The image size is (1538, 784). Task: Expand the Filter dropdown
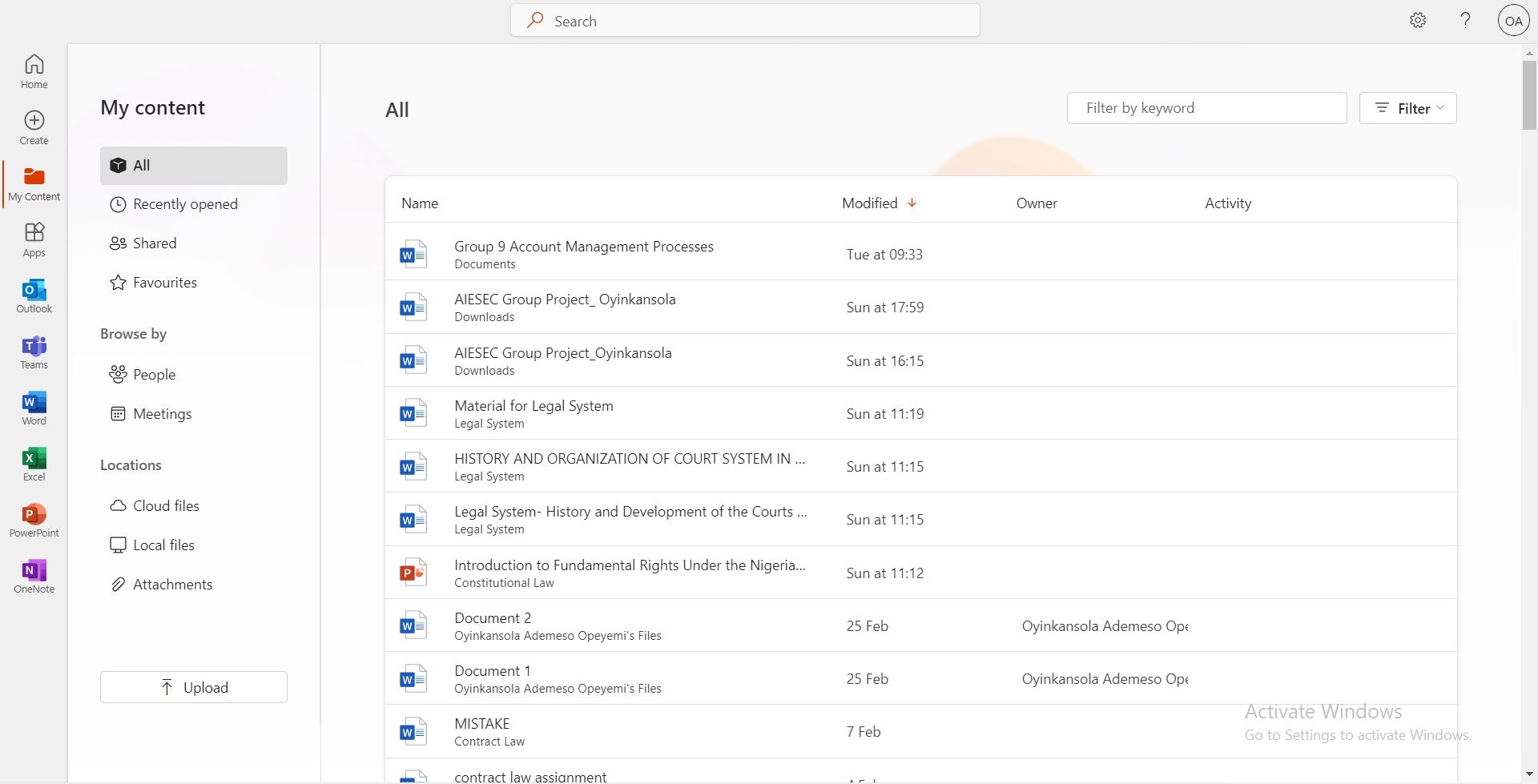tap(1407, 108)
